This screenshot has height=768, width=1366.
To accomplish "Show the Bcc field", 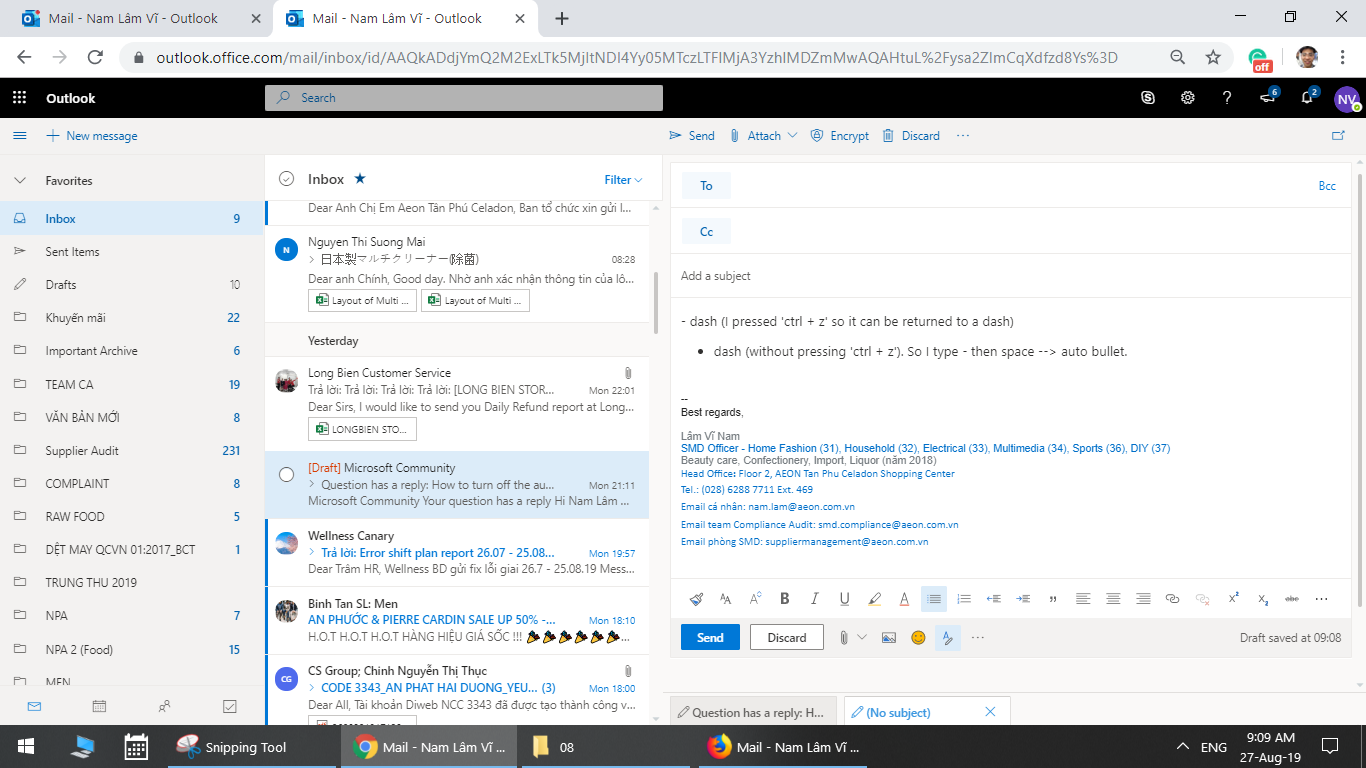I will (x=1327, y=186).
